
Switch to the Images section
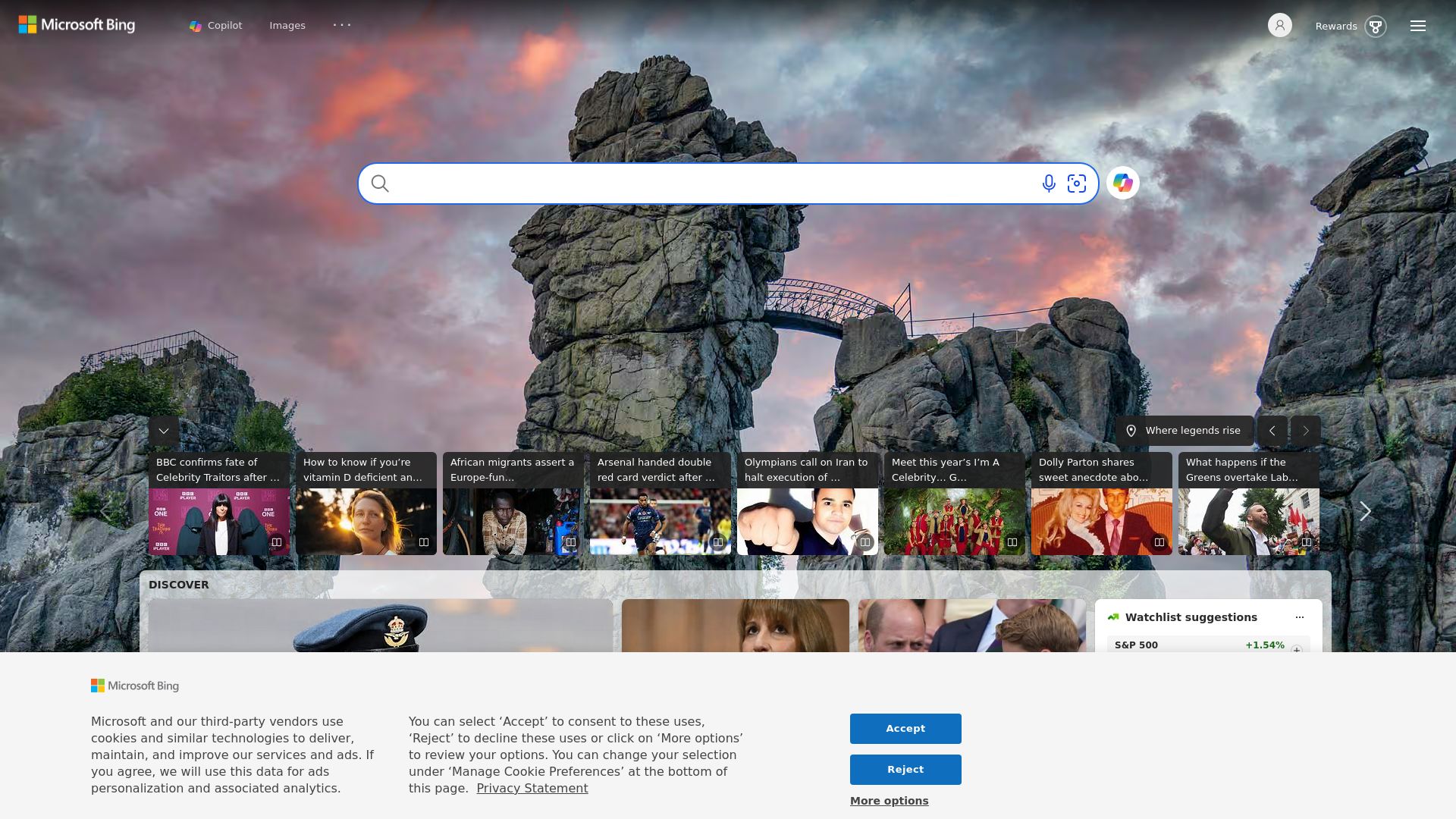point(287,25)
